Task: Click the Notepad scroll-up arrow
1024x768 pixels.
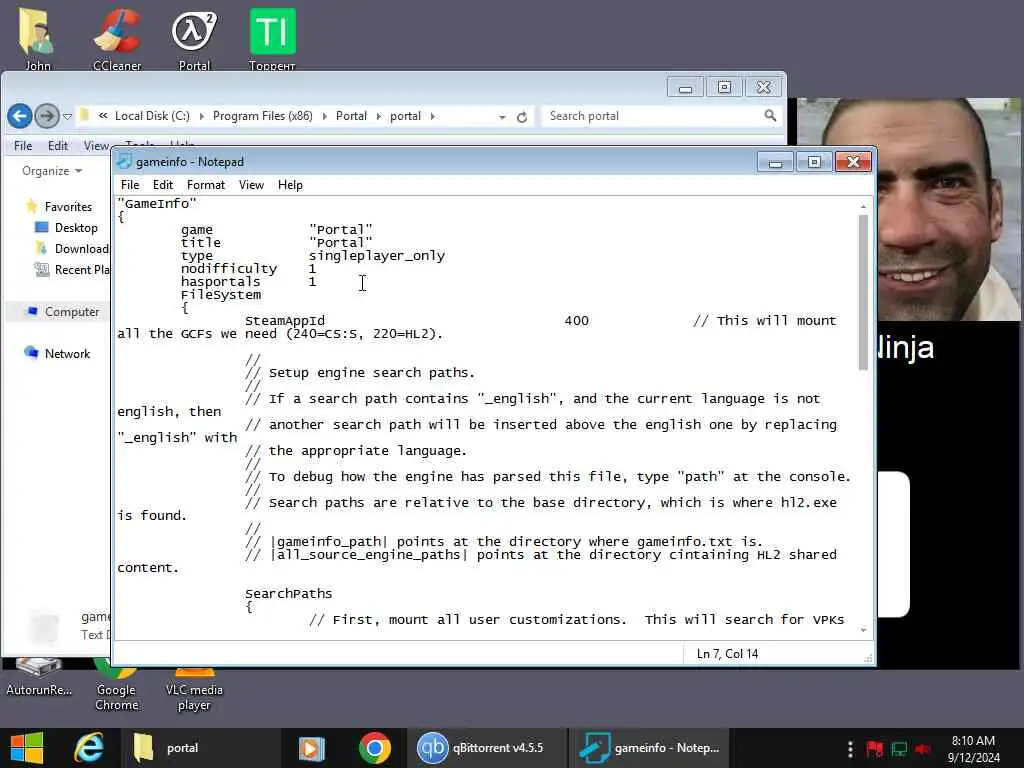Action: click(x=863, y=206)
